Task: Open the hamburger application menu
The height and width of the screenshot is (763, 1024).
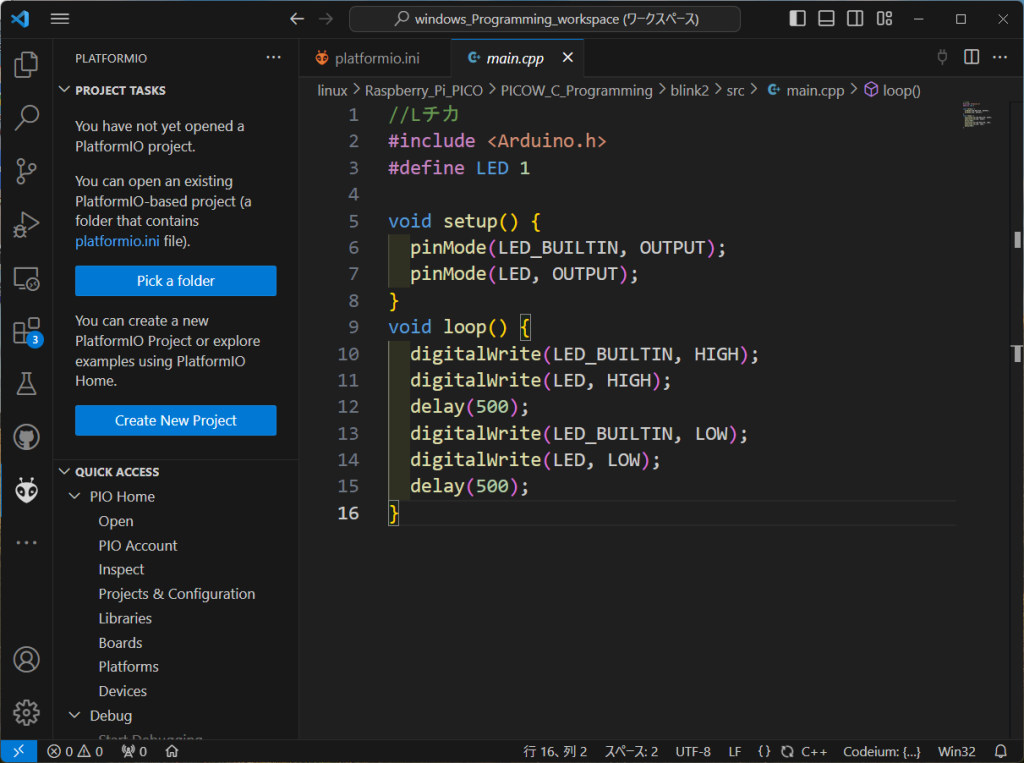Action: tap(60, 19)
